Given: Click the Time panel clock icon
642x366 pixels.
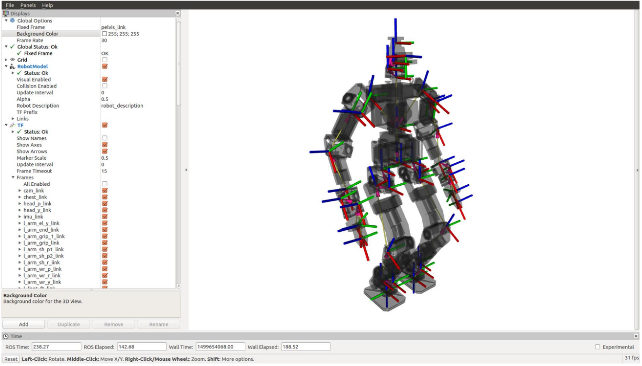Looking at the screenshot, I should tap(6, 336).
